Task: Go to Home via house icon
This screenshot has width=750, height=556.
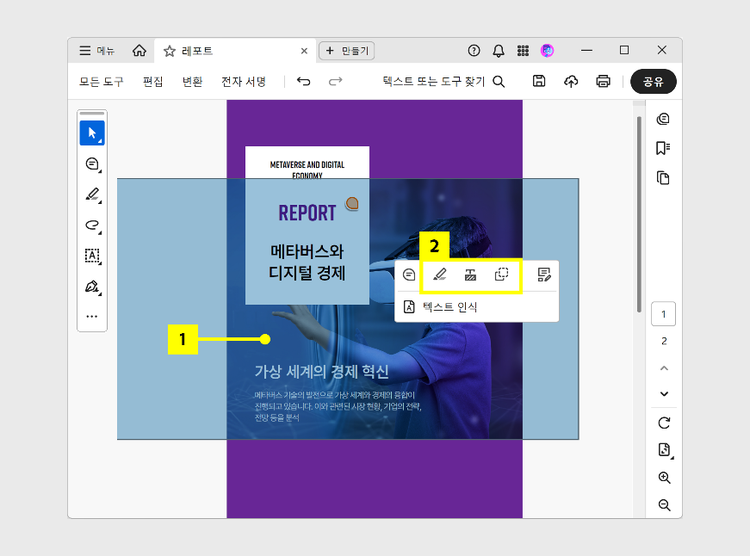Action: pos(139,50)
